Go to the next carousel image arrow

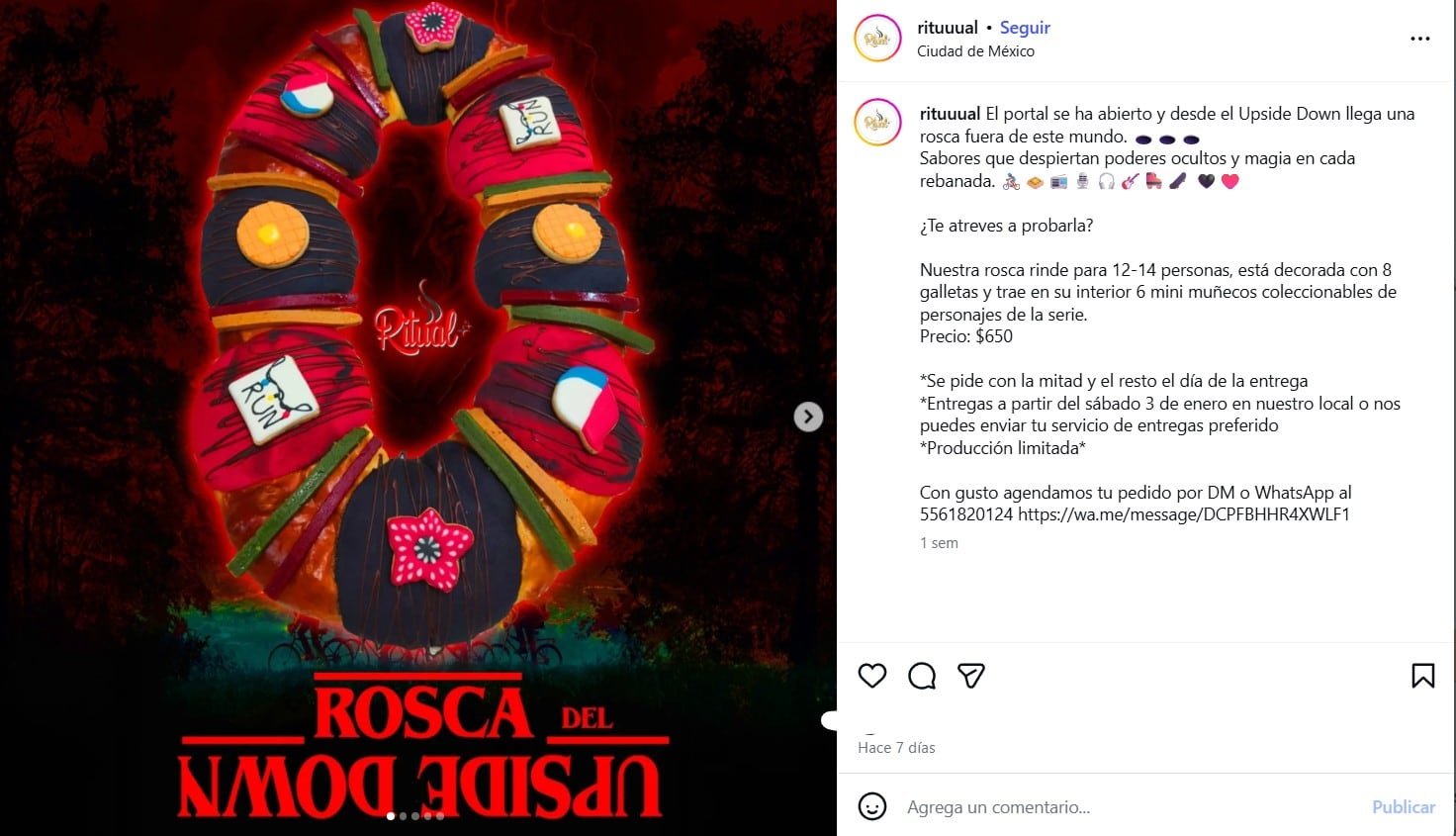point(808,417)
